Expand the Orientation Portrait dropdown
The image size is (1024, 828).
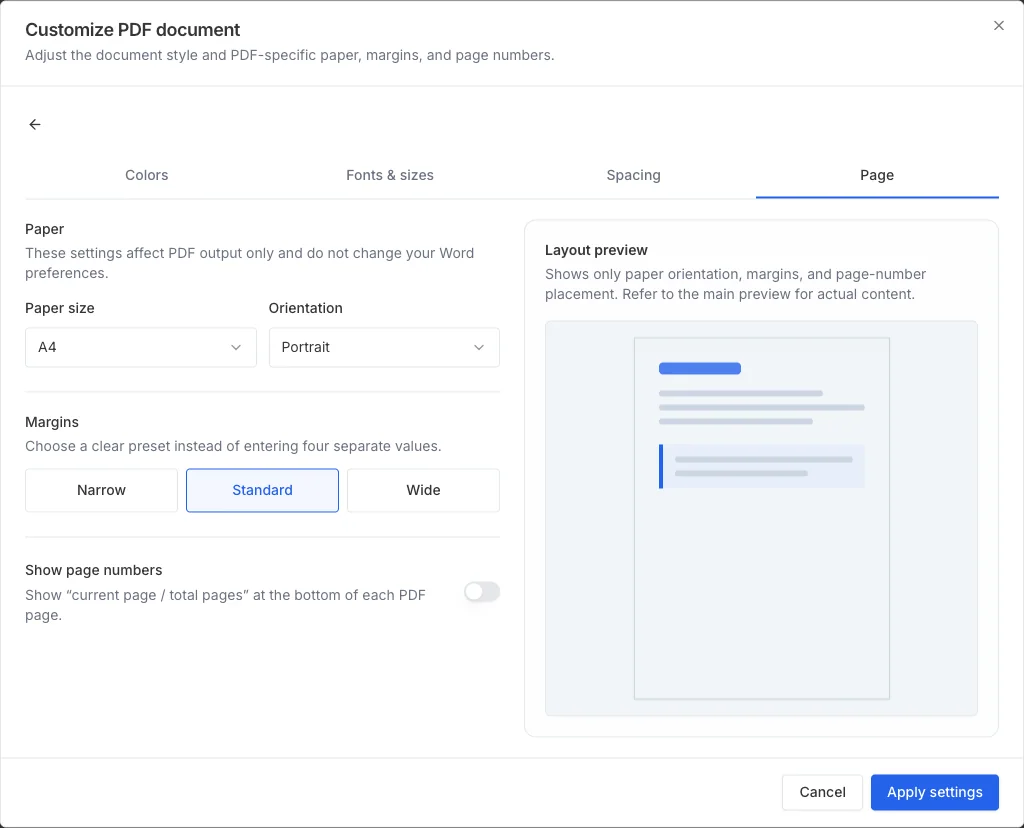pos(384,347)
